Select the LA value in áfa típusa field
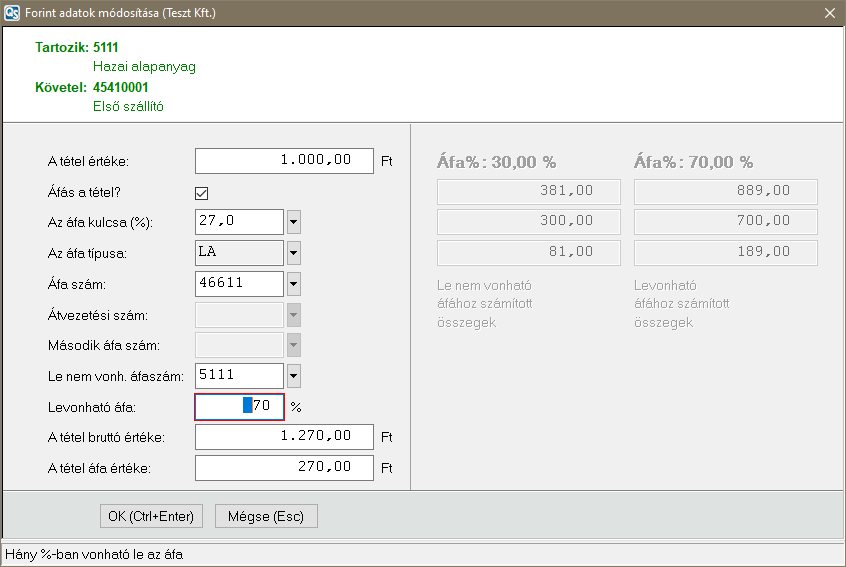Viewport: 846px width, 567px height. click(x=239, y=253)
